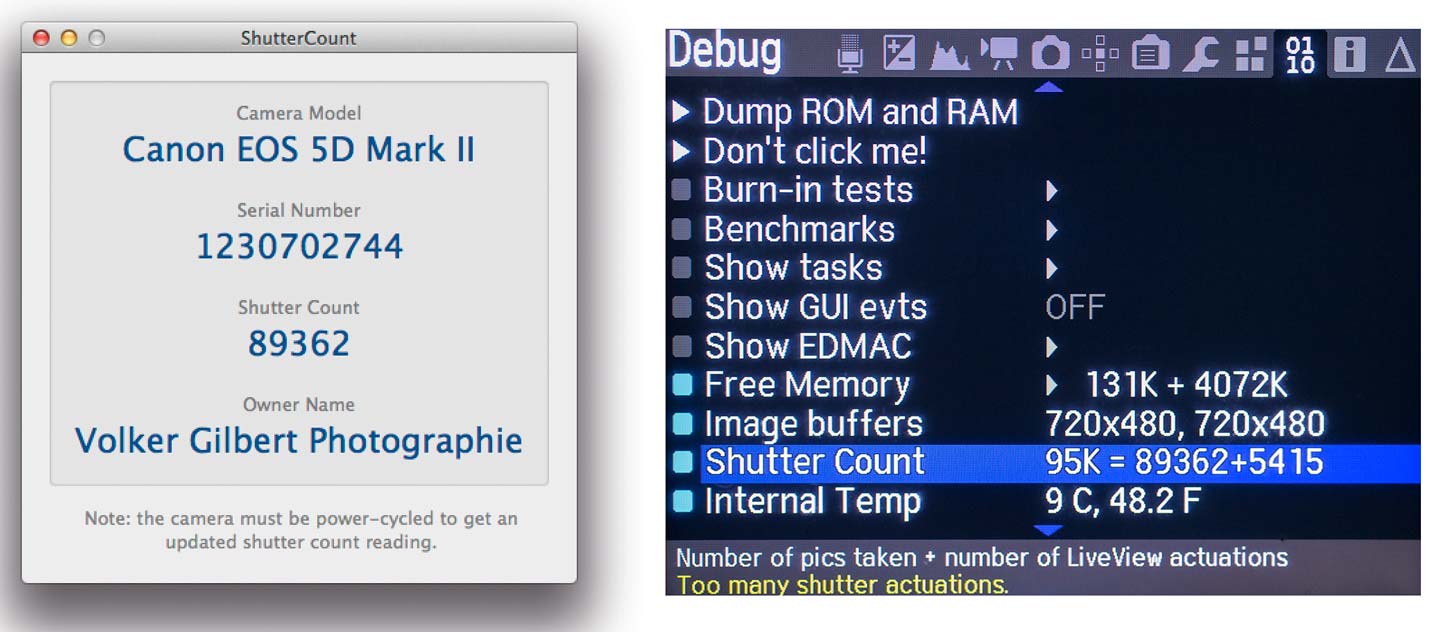
Task: Select the Burn-in tests menu entry
Action: pos(808,190)
